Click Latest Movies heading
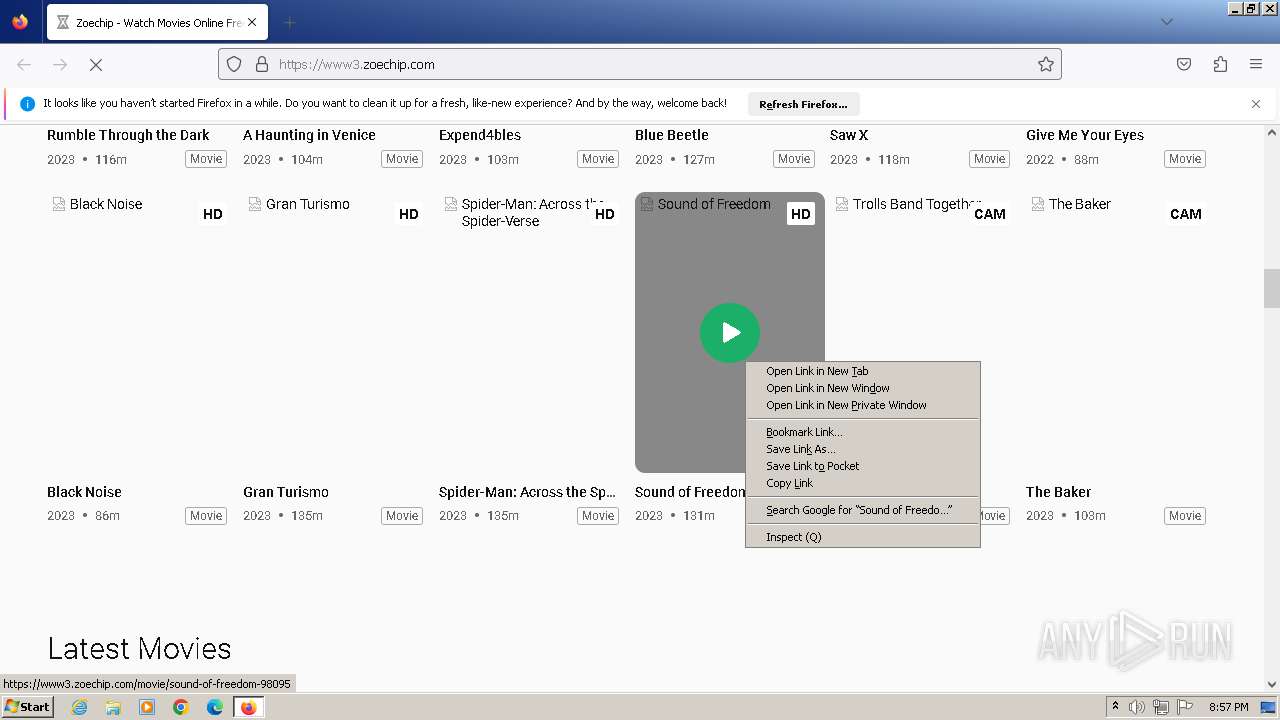Screen dimensions: 1280x720 pyautogui.click(x=139, y=649)
